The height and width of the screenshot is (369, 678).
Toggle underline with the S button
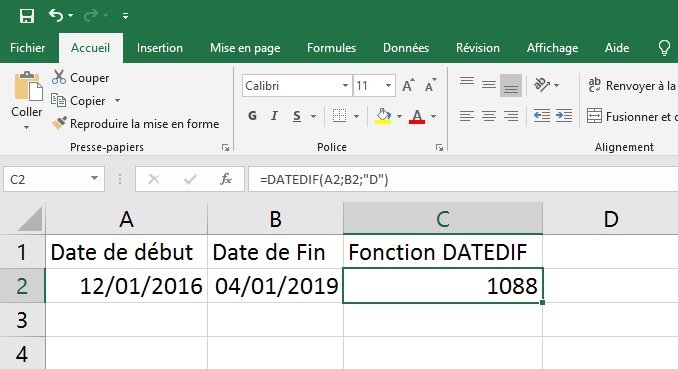(x=297, y=116)
